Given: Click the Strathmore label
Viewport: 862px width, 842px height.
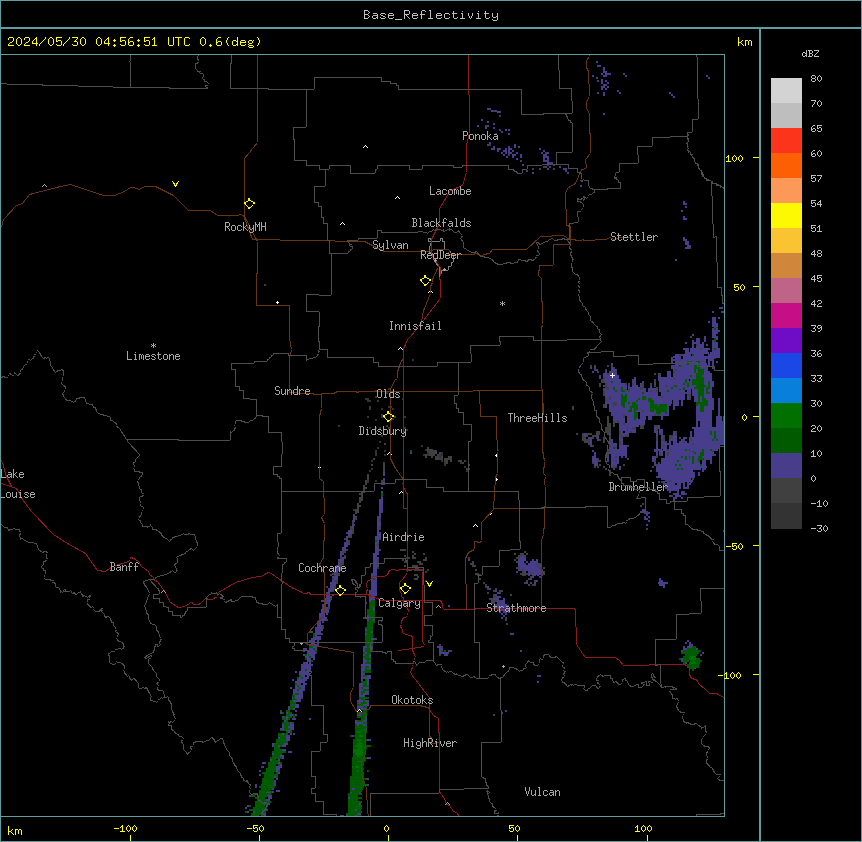Looking at the screenshot, I should tap(516, 608).
